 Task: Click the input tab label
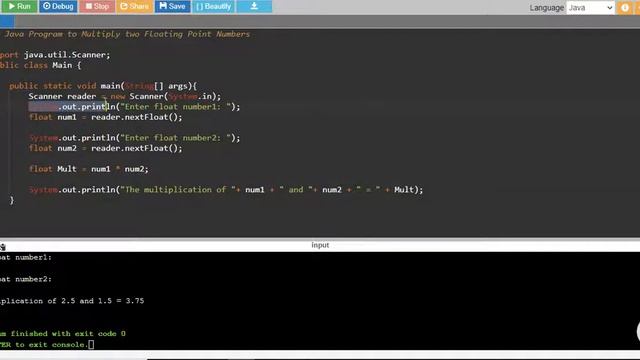coord(320,245)
